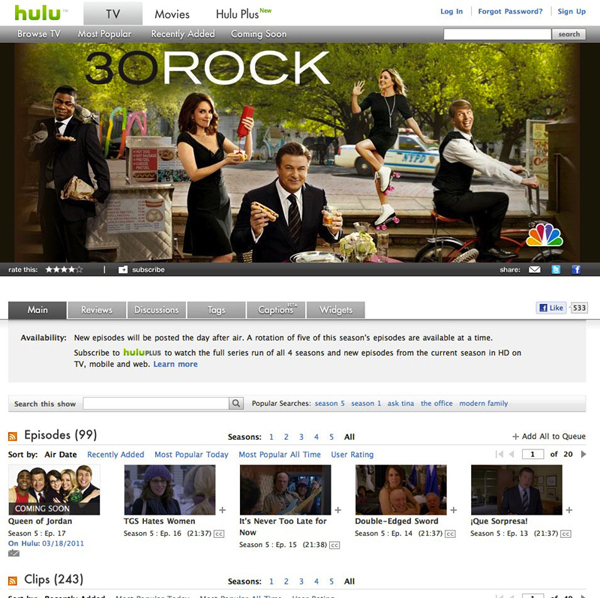The height and width of the screenshot is (598, 600).
Task: Rate the show with the star rating
Action: tap(64, 270)
